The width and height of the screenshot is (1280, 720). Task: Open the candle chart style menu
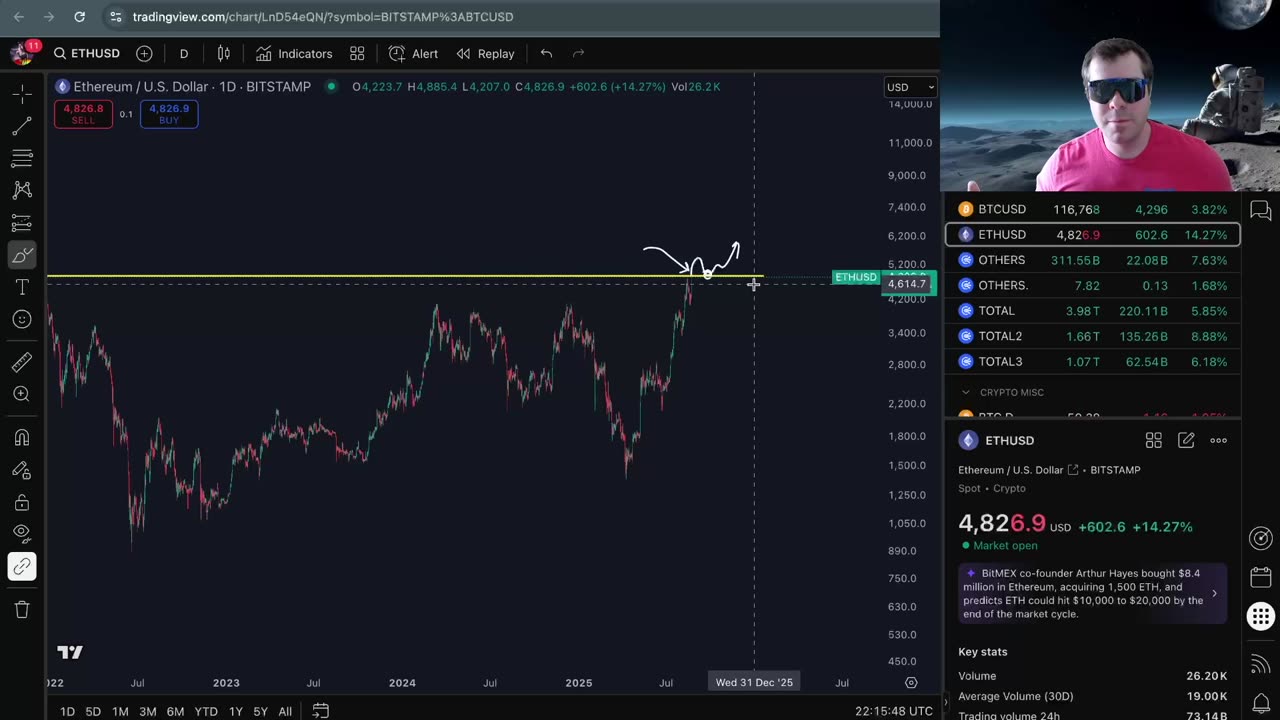(x=224, y=54)
